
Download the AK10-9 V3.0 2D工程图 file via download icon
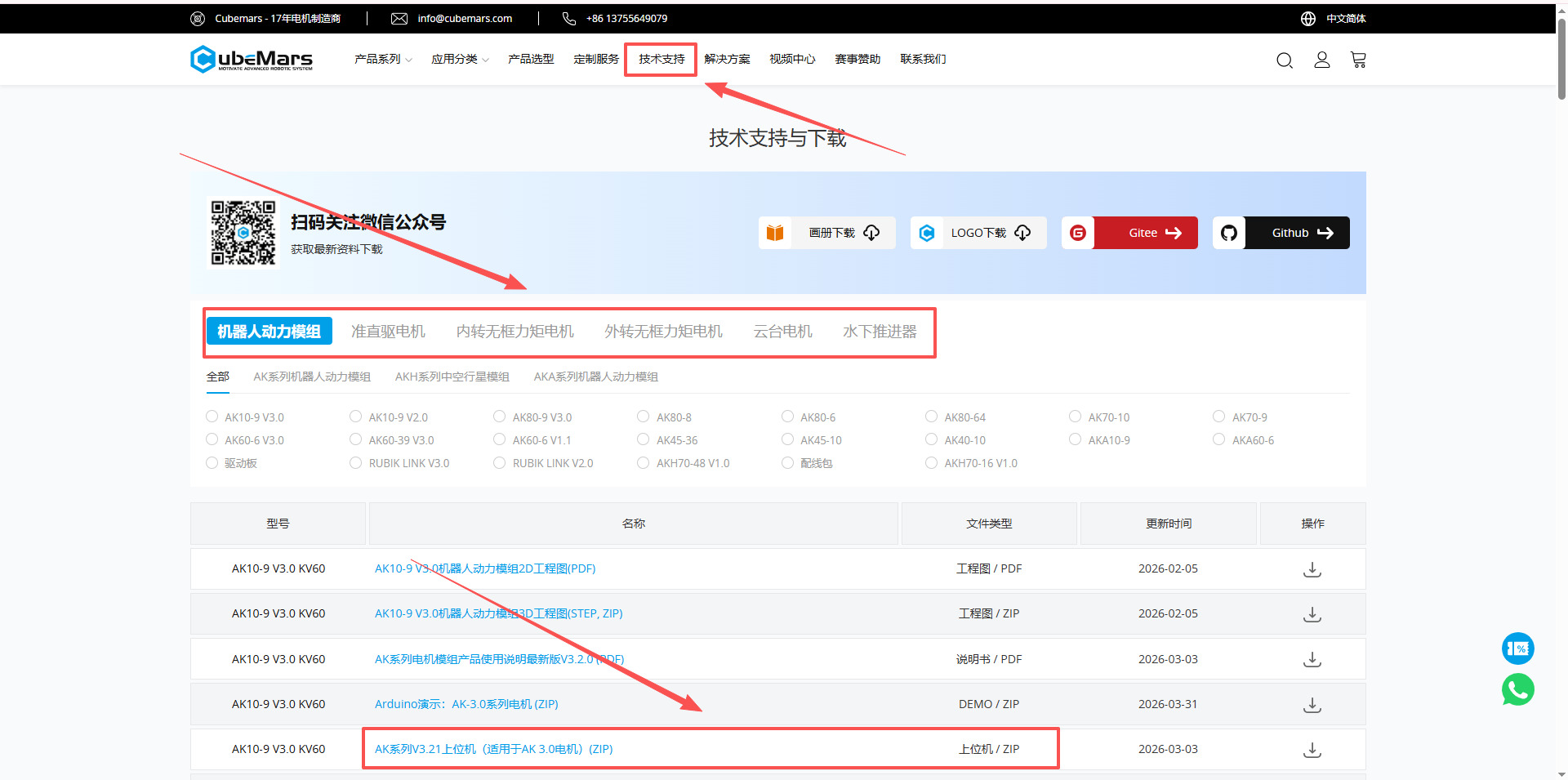[x=1312, y=569]
